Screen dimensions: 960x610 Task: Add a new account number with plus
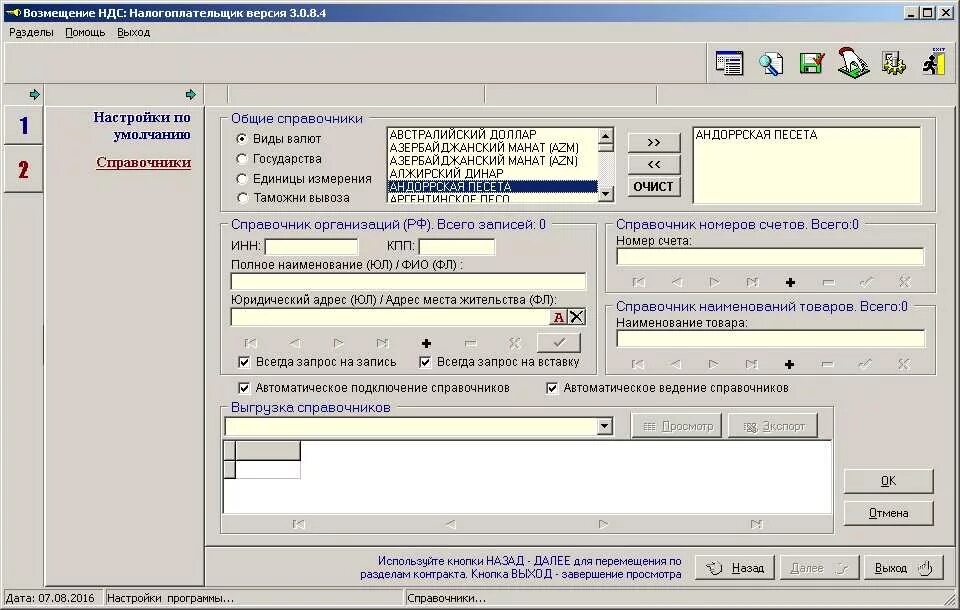coord(790,282)
